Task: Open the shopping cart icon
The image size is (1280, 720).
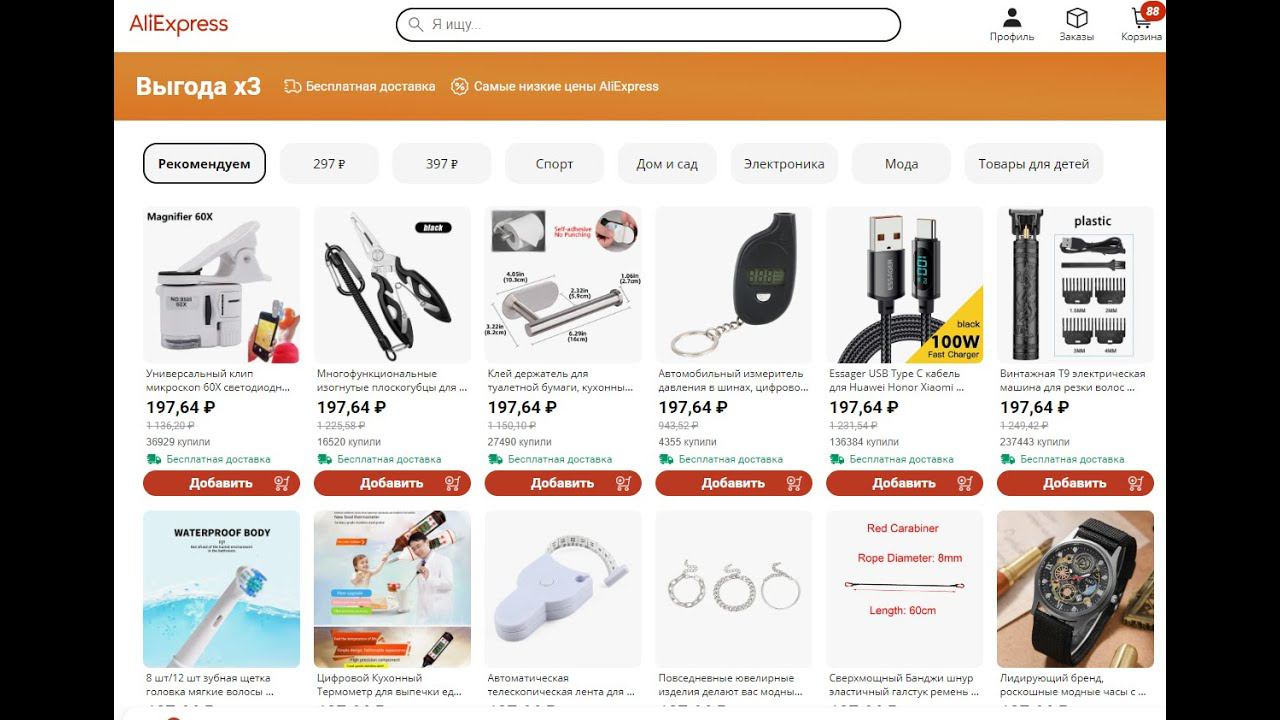Action: (x=1141, y=18)
